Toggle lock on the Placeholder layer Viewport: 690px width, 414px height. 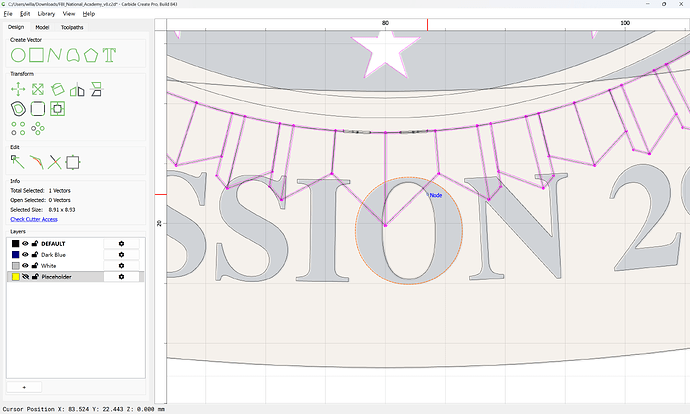click(35, 276)
